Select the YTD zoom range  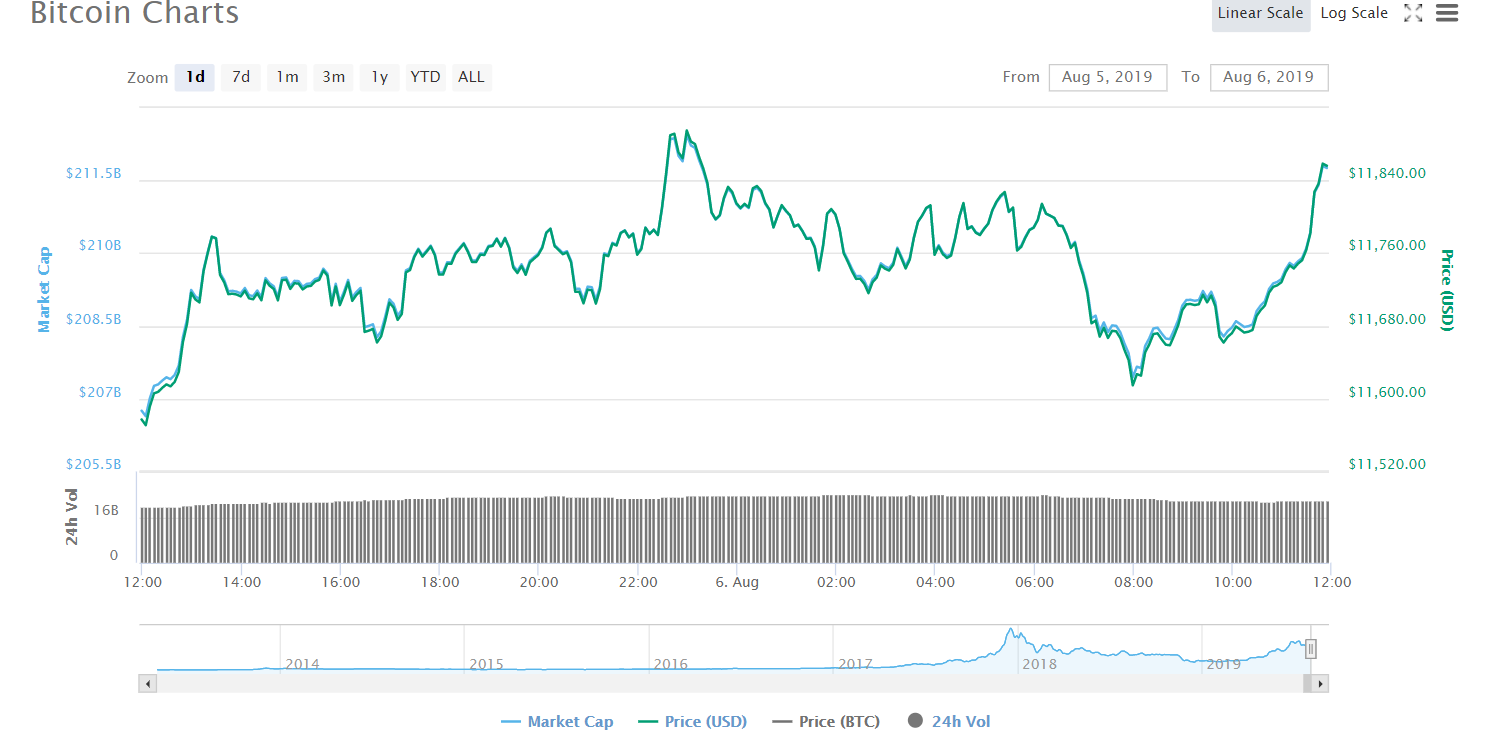pos(425,77)
